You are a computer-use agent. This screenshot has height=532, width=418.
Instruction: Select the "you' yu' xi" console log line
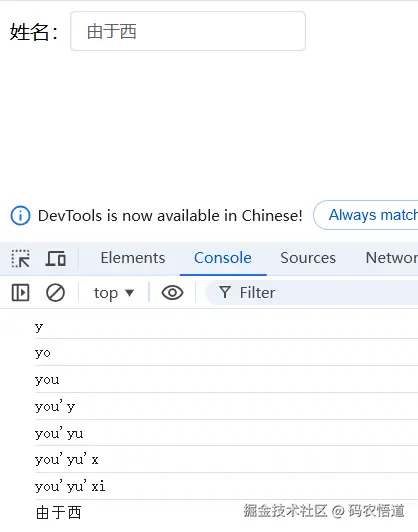(x=70, y=487)
